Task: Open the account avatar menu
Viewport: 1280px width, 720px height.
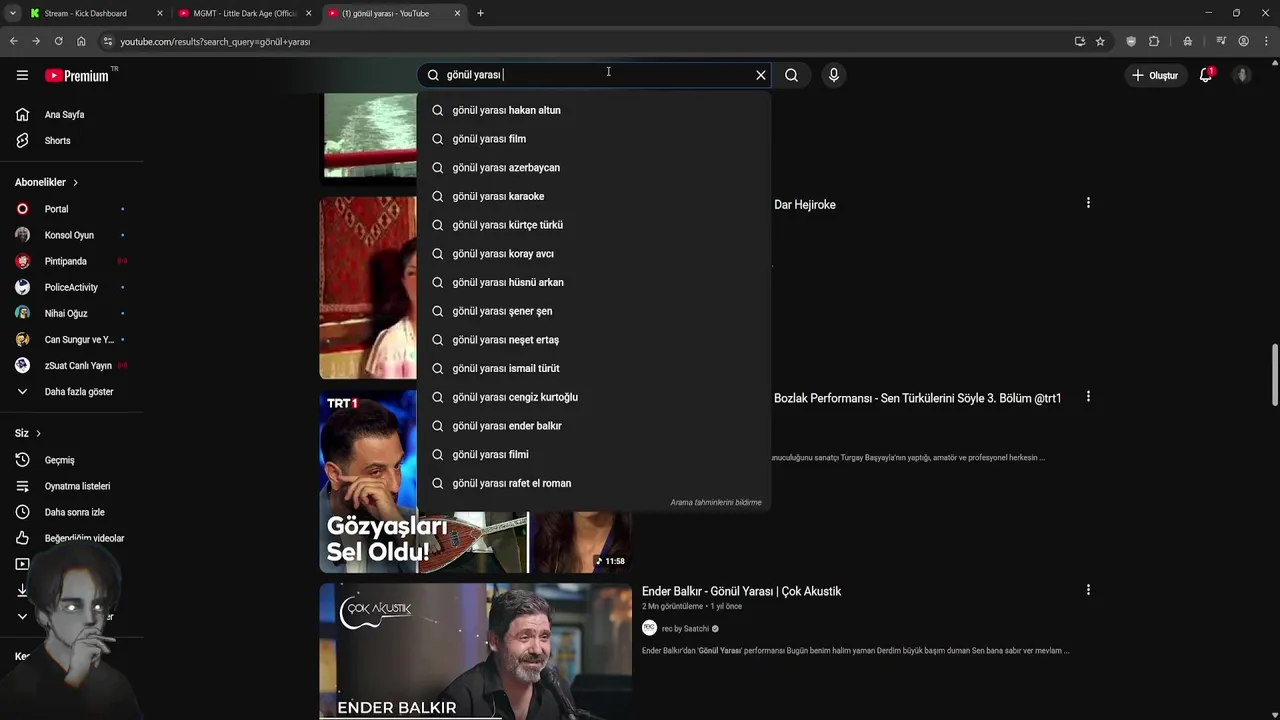Action: click(x=1242, y=75)
